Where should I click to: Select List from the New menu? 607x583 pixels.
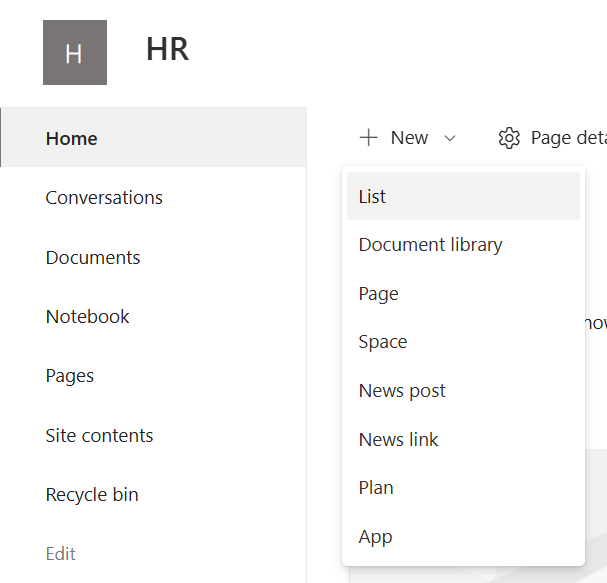tap(372, 196)
